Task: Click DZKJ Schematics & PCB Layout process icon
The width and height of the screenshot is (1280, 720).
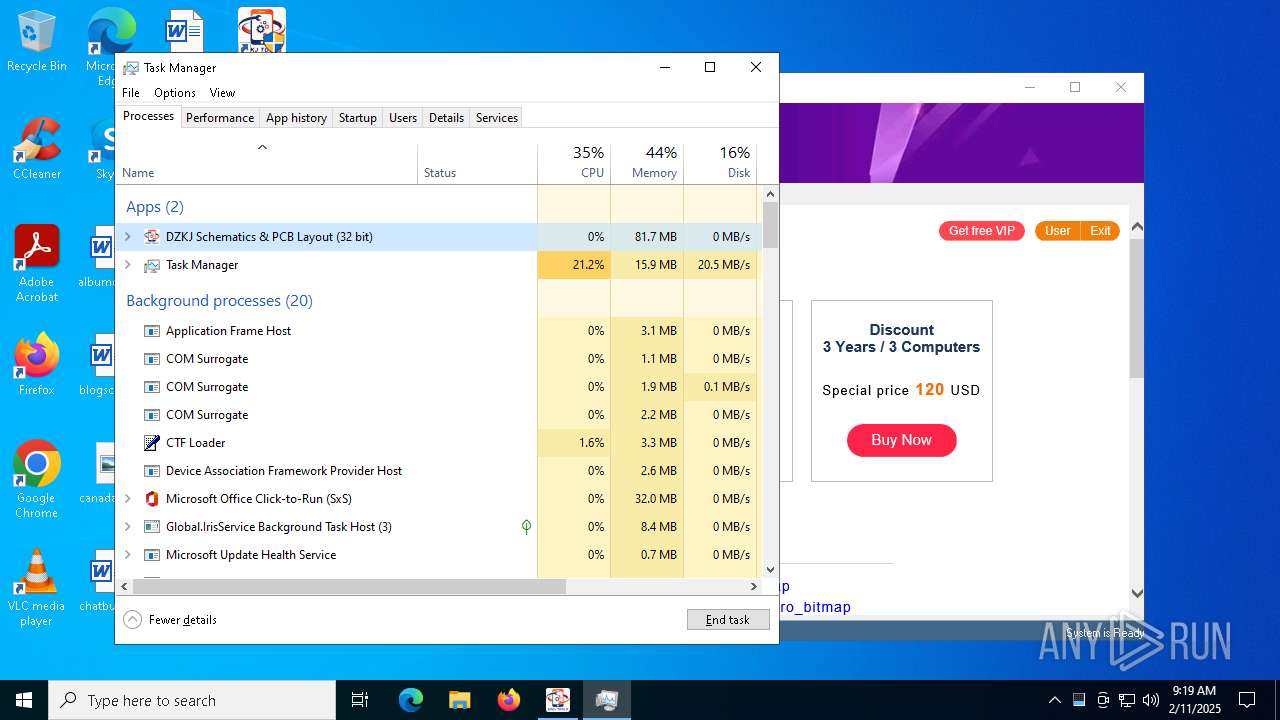Action: click(152, 237)
